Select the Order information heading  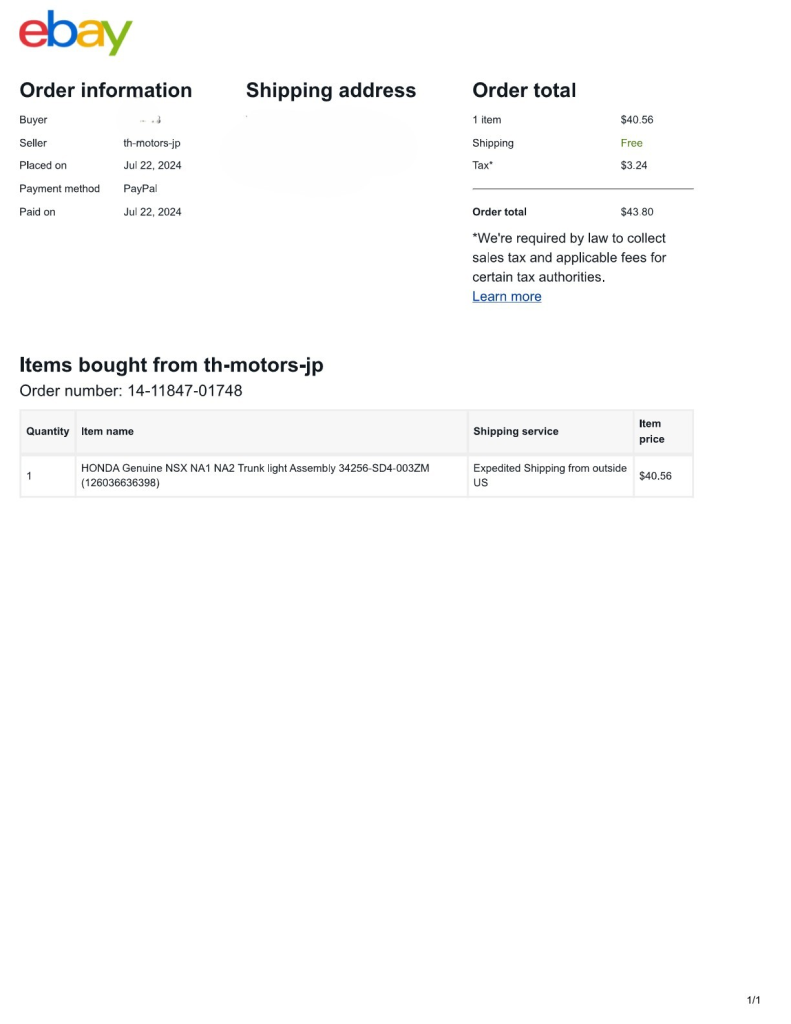point(106,91)
